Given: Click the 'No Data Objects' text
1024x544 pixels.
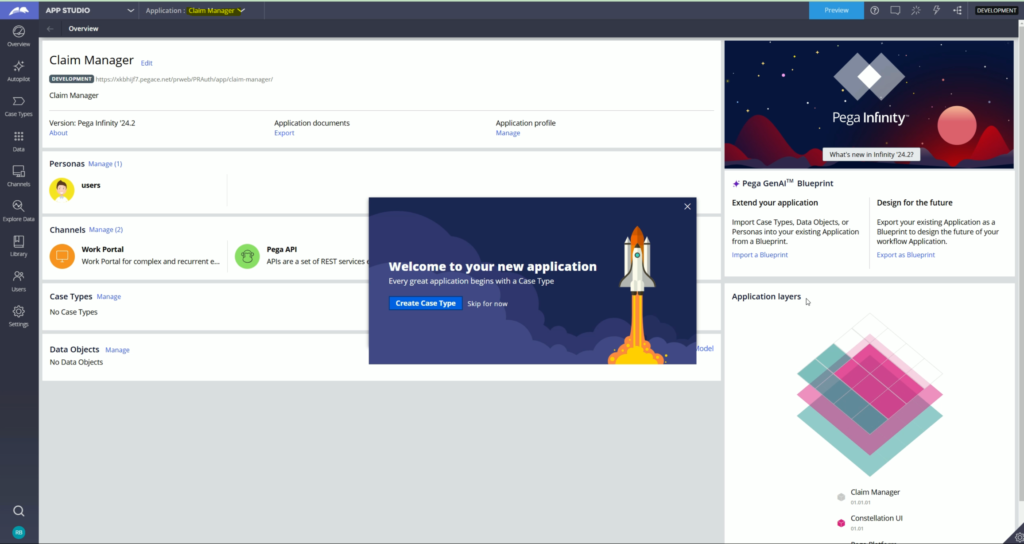Looking at the screenshot, I should 76,362.
